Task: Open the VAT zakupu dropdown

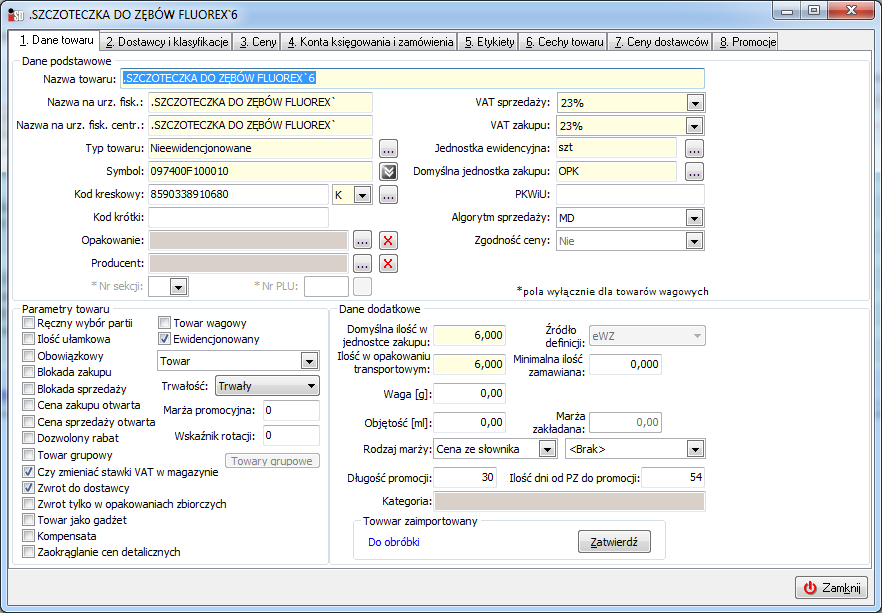Action: tap(695, 126)
